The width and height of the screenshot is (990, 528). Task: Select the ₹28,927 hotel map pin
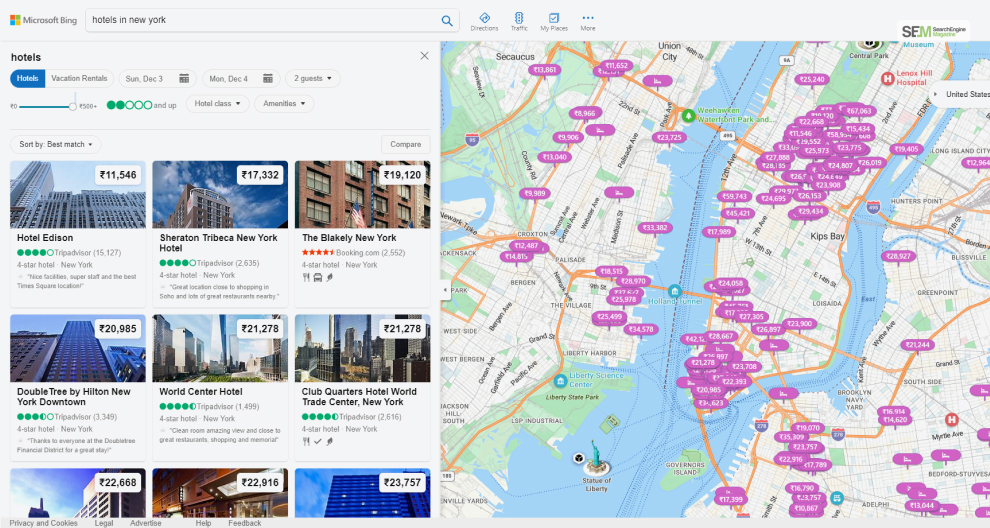898,256
